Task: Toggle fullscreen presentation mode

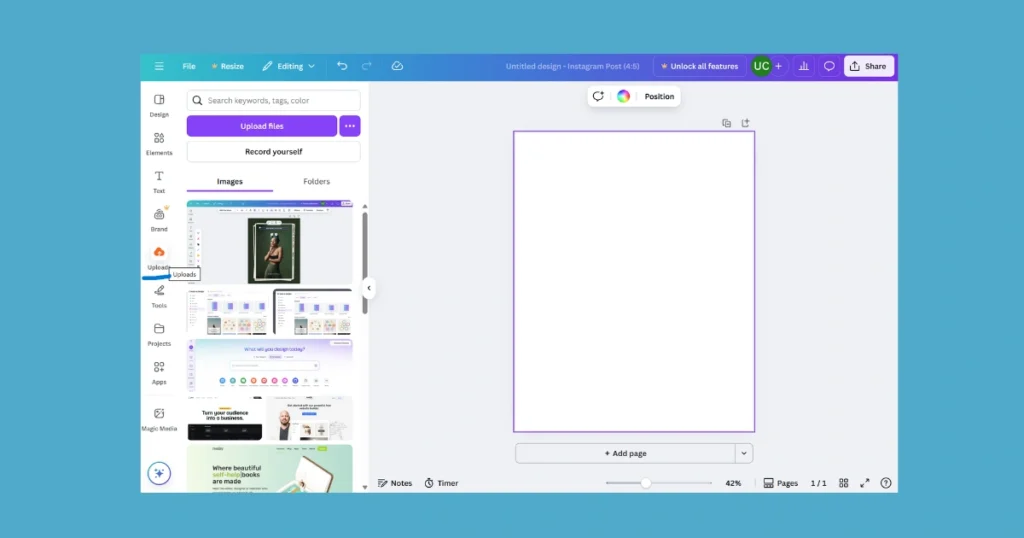Action: tap(865, 483)
